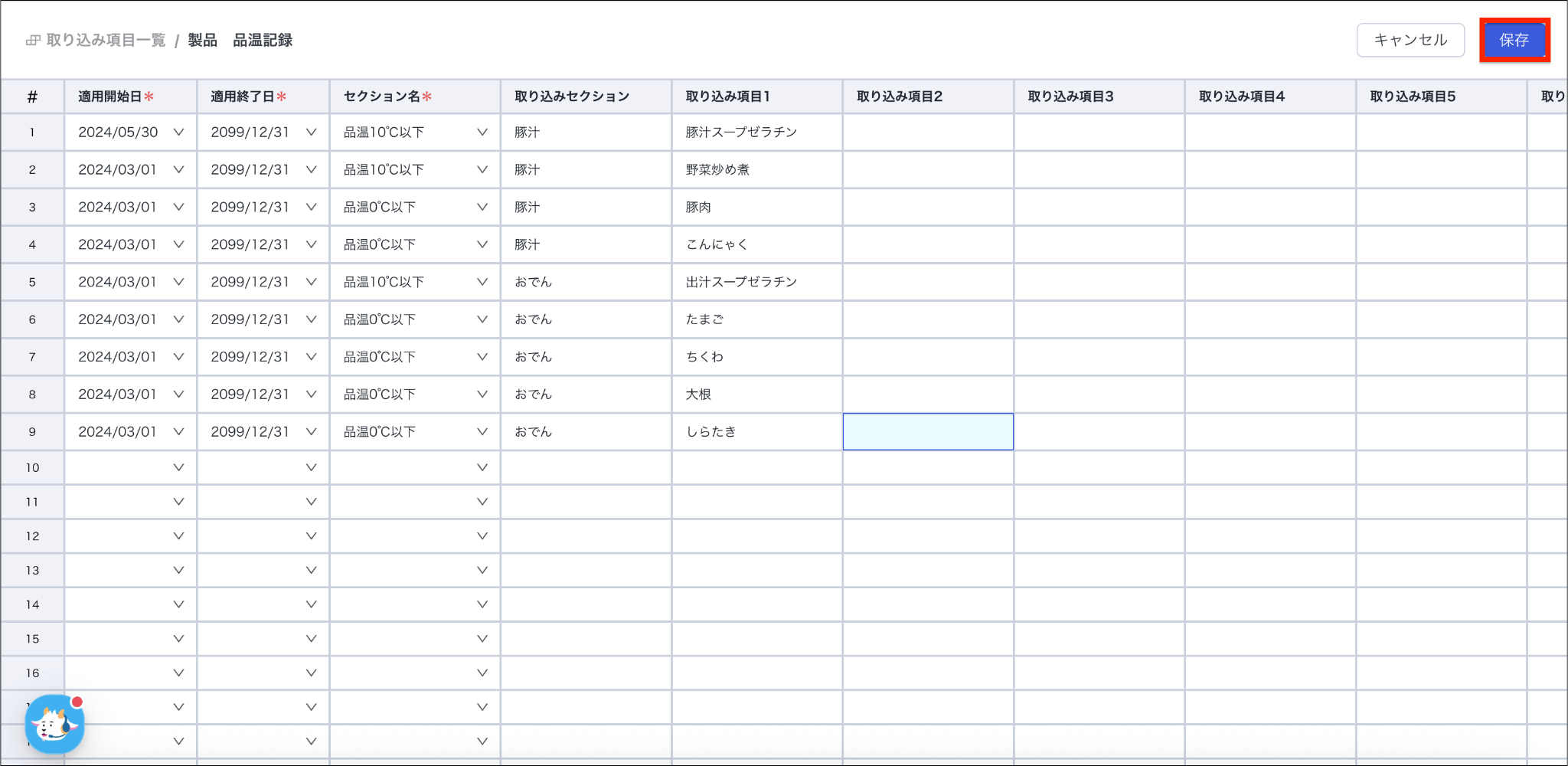The width and height of the screenshot is (1568, 766).
Task: Open row 10 empty セクション名 dropdown
Action: [415, 467]
